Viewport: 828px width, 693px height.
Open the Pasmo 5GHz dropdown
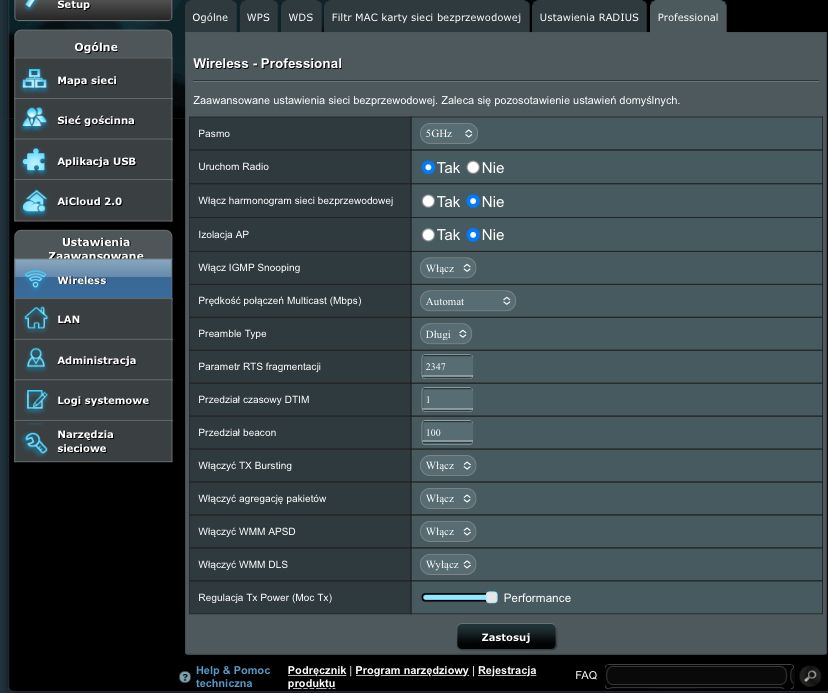coord(448,133)
